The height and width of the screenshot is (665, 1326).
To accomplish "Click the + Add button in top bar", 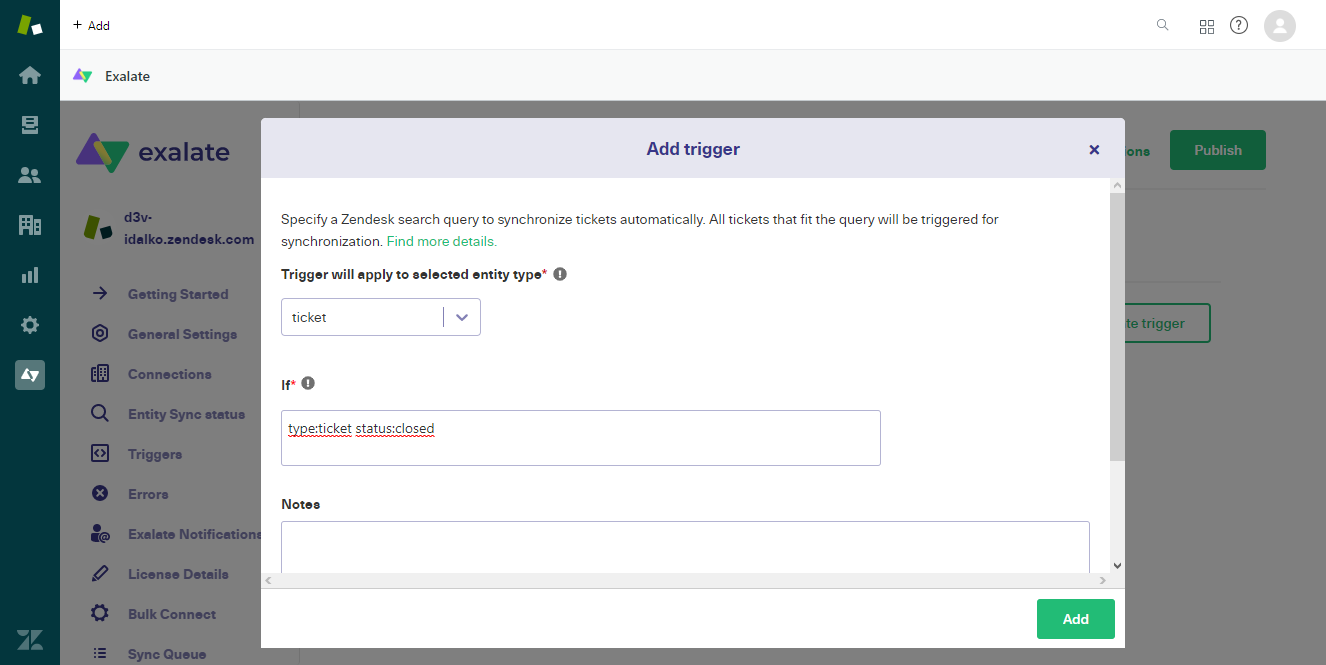I will click(92, 25).
